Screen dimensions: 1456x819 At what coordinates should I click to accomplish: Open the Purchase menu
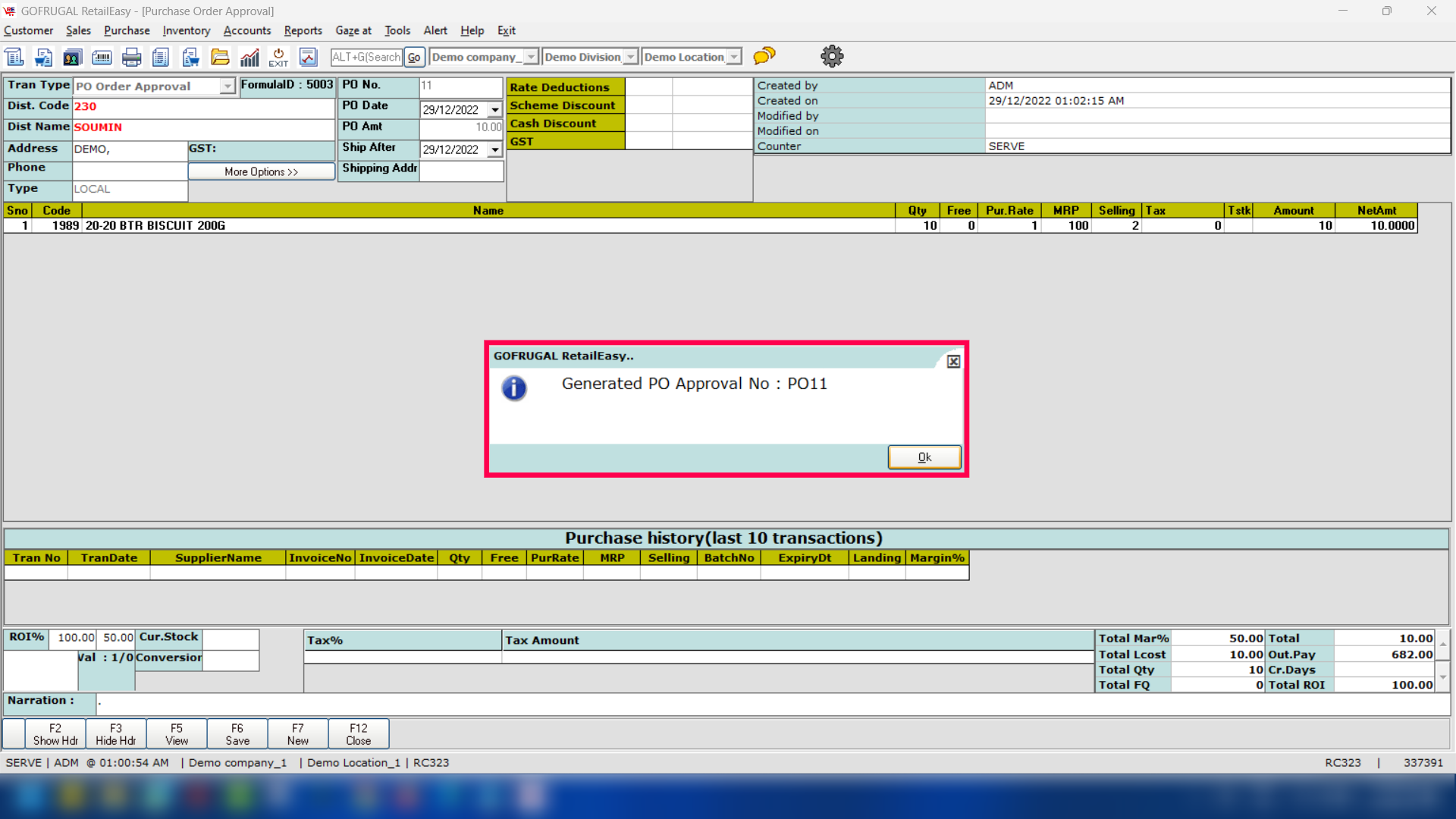(127, 30)
